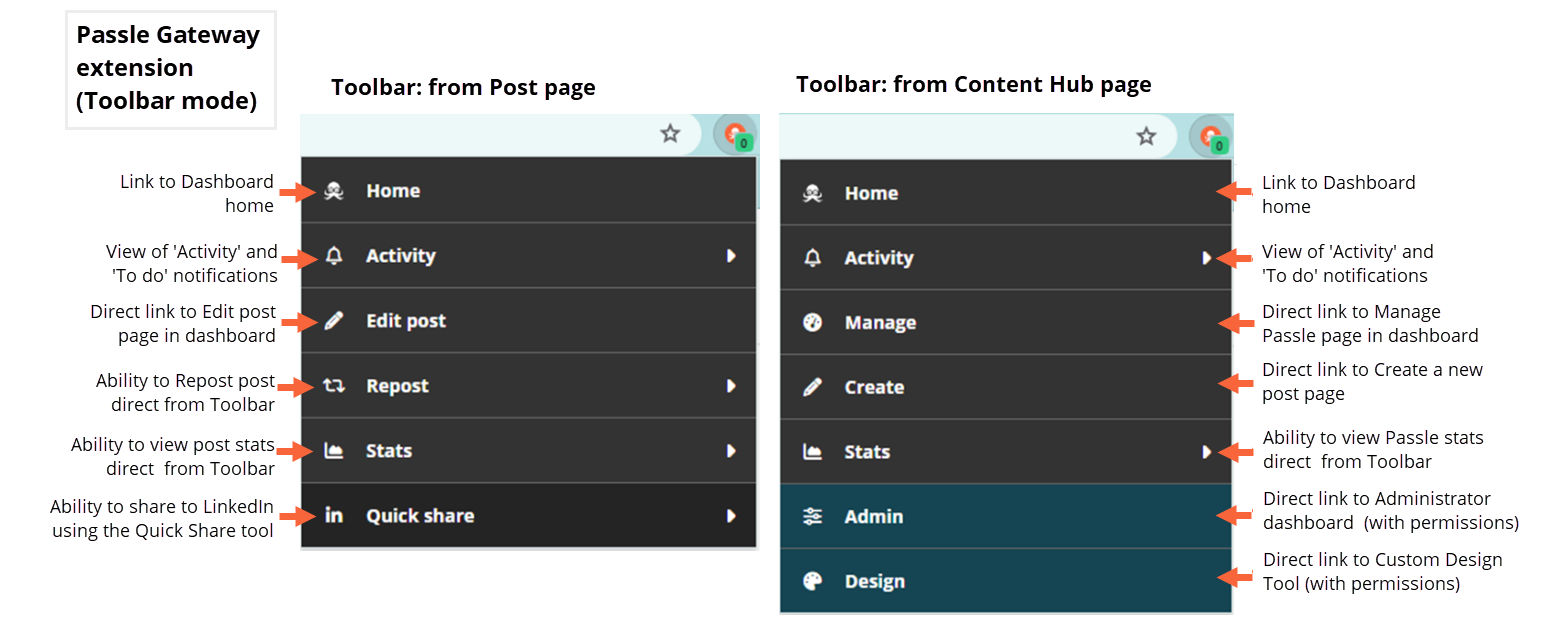
Task: Click 'Ability to view post stats' caption
Action: (173, 457)
